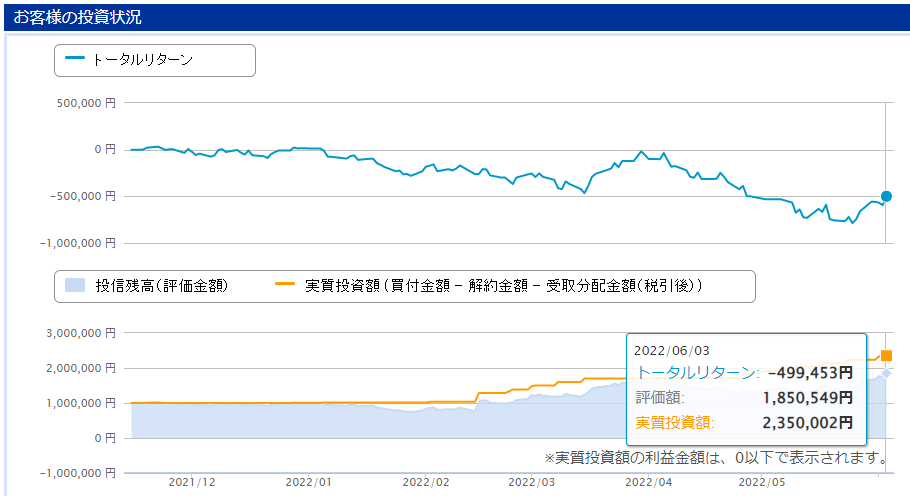Click the 2022/05 x-axis label
This screenshot has height=496, width=910.
point(761,482)
